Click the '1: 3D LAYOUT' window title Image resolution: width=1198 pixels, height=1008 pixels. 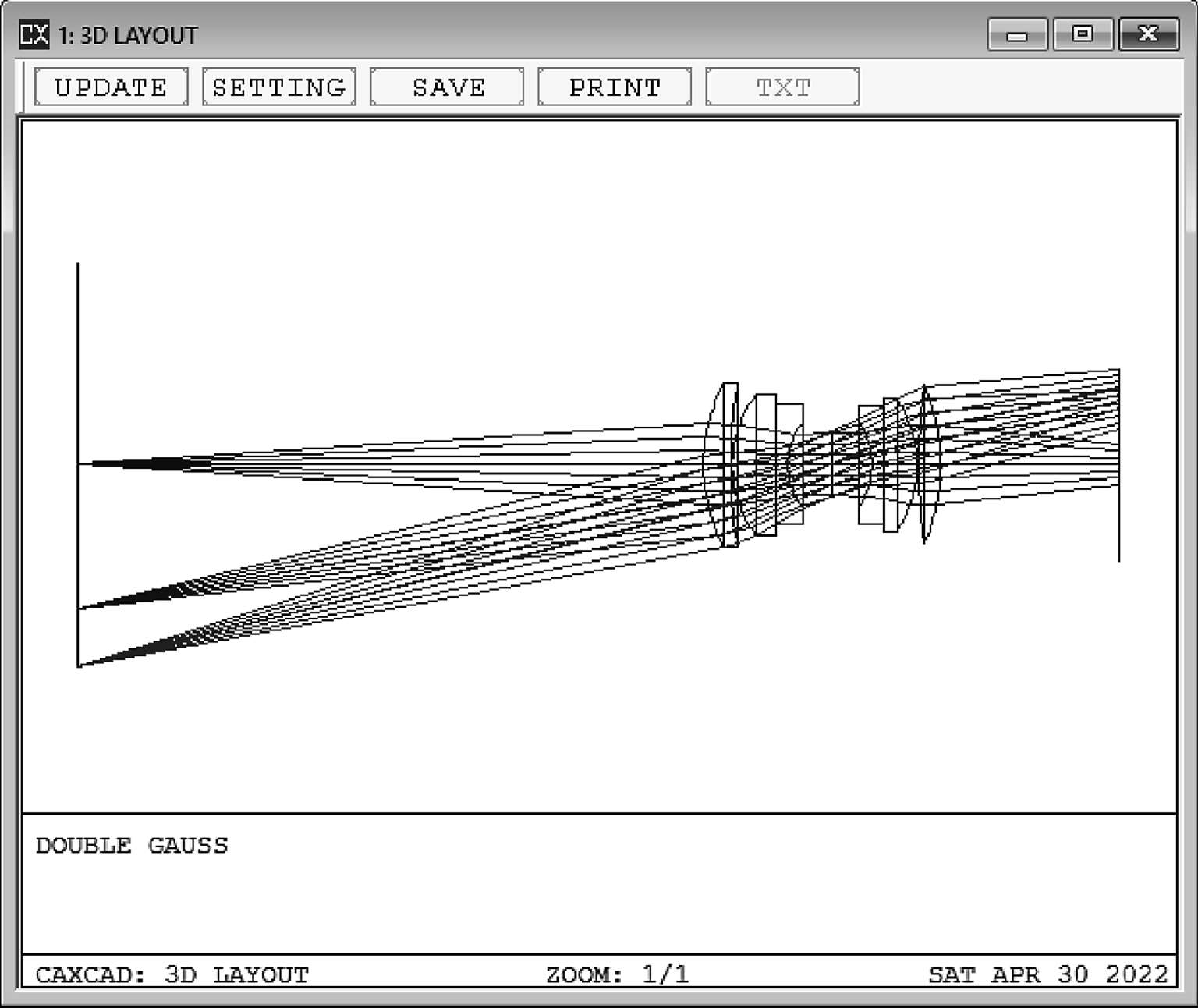click(x=128, y=36)
